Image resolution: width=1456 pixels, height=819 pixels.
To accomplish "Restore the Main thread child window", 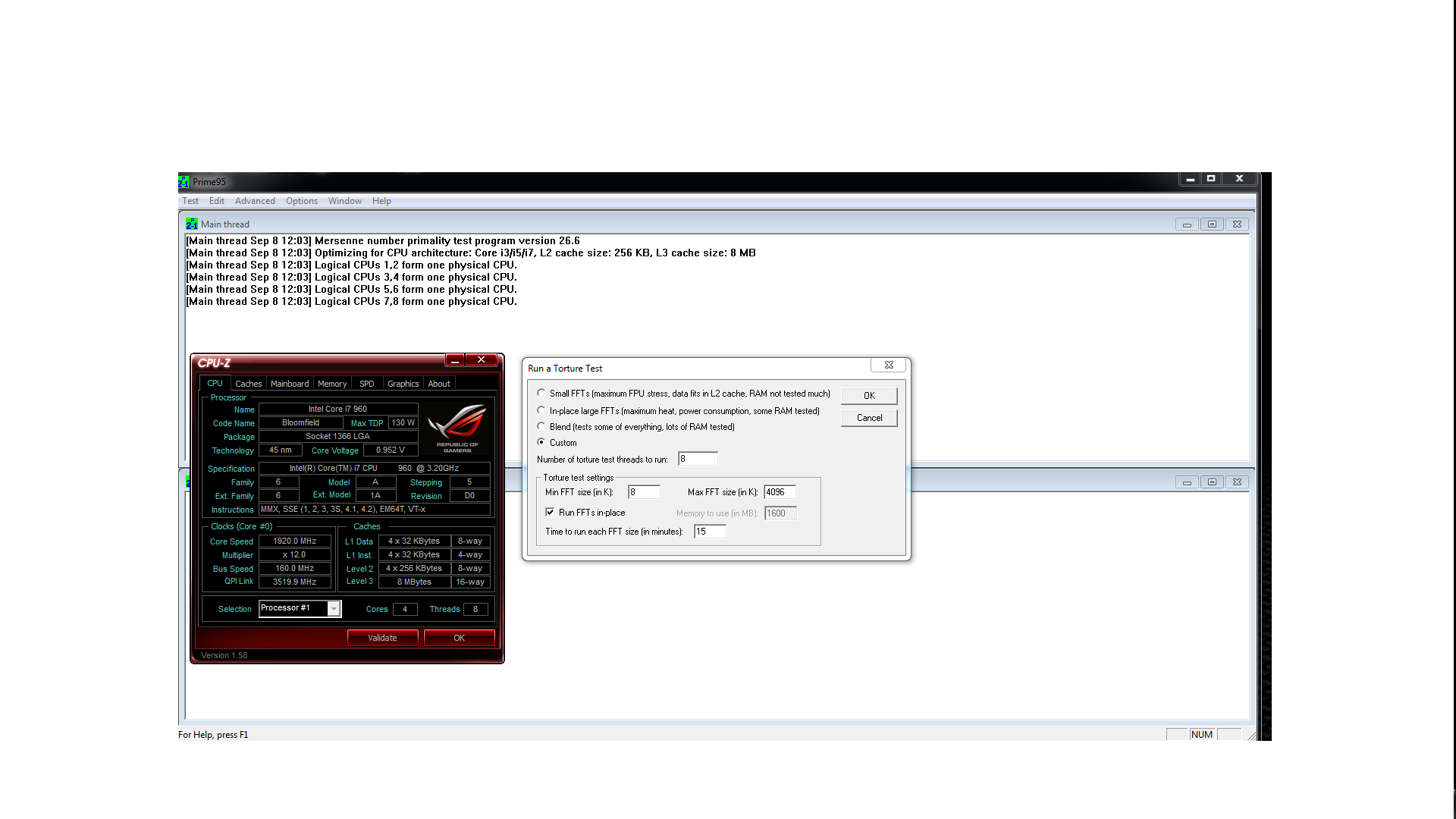I will coord(1212,224).
